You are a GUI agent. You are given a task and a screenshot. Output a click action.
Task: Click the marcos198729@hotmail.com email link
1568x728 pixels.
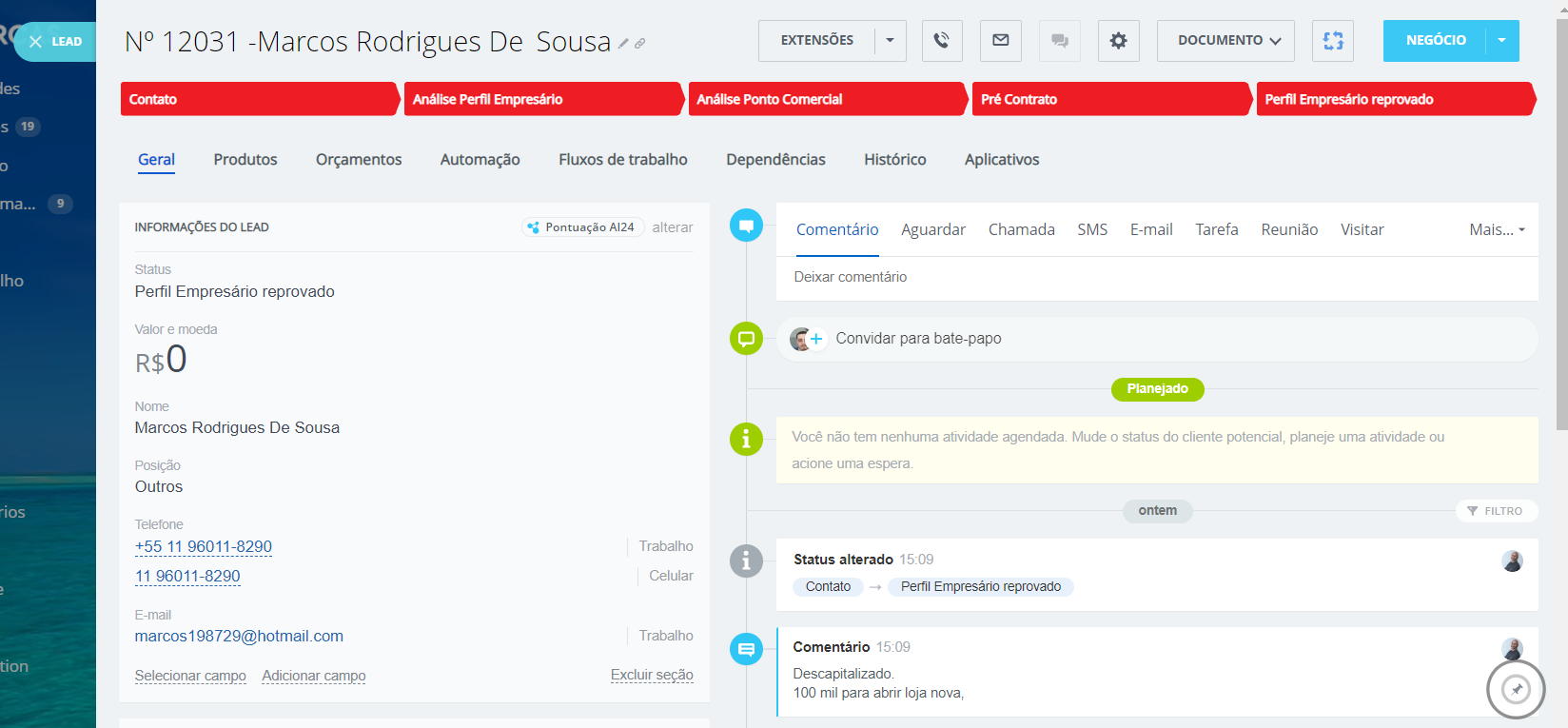coord(239,636)
